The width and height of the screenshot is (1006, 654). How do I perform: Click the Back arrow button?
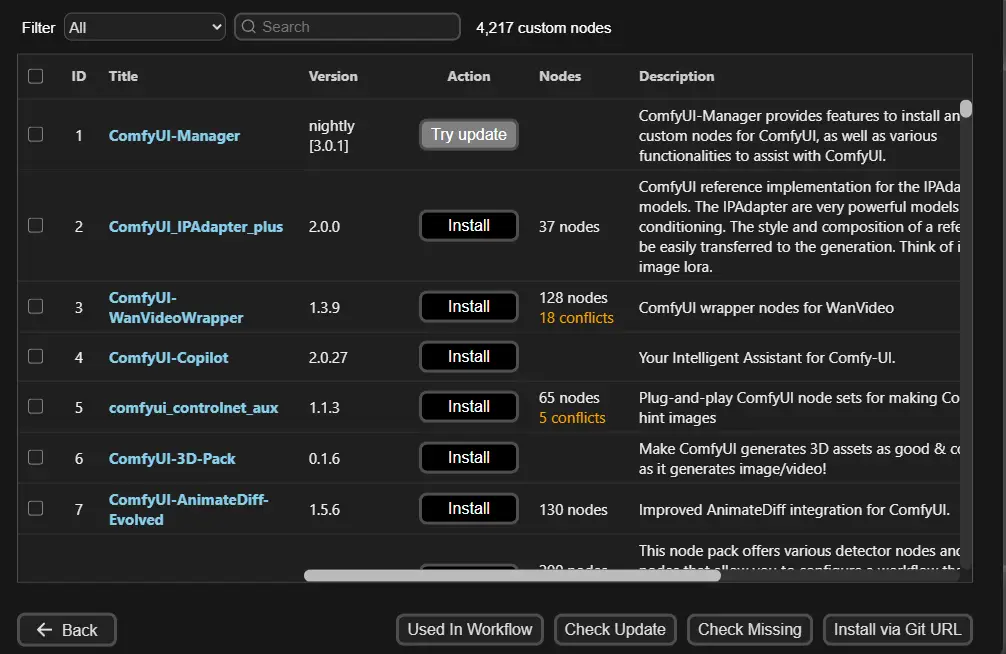[67, 630]
